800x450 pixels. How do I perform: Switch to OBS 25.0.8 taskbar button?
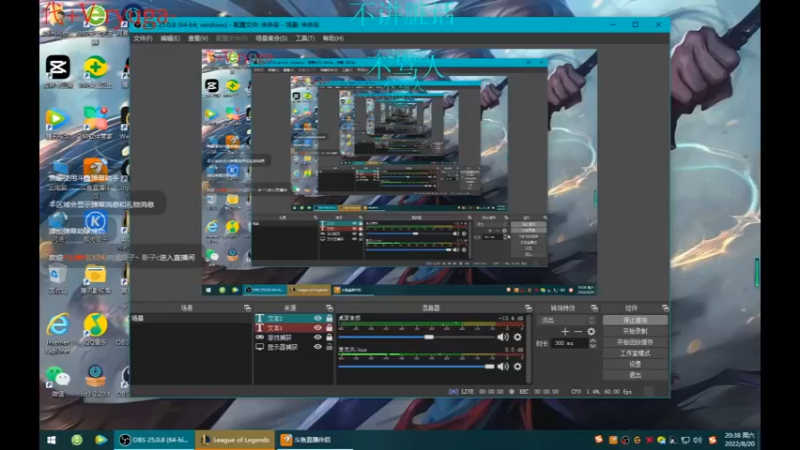pyautogui.click(x=154, y=440)
